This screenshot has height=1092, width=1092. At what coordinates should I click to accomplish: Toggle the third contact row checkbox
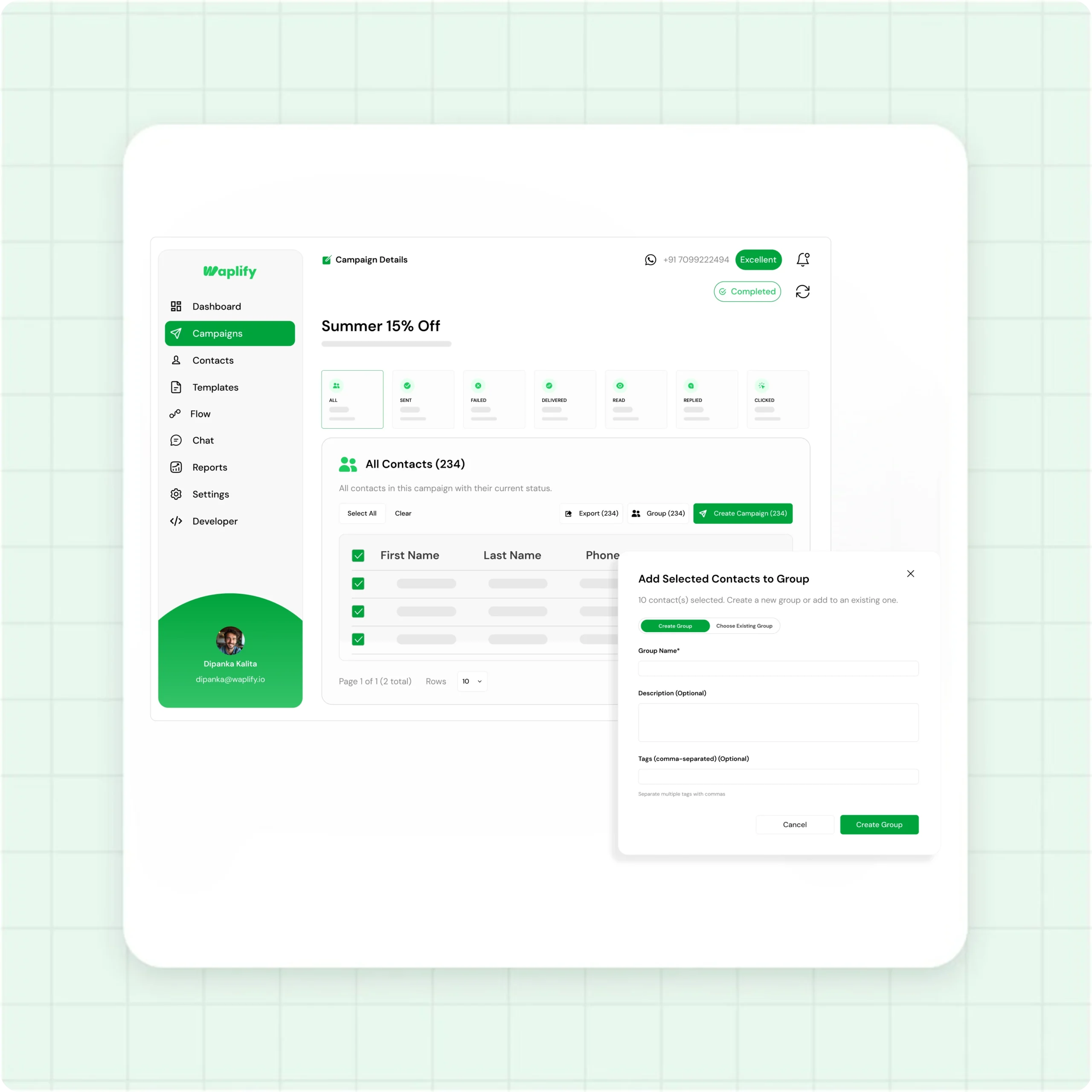point(358,639)
